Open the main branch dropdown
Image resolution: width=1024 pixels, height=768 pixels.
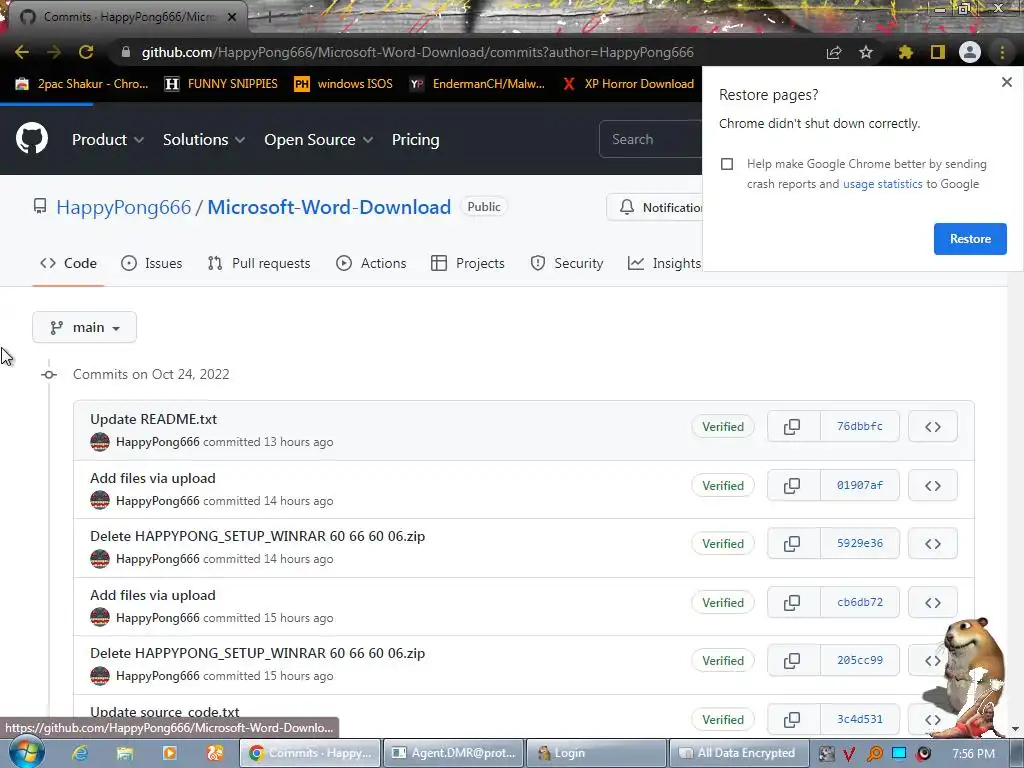click(x=84, y=327)
